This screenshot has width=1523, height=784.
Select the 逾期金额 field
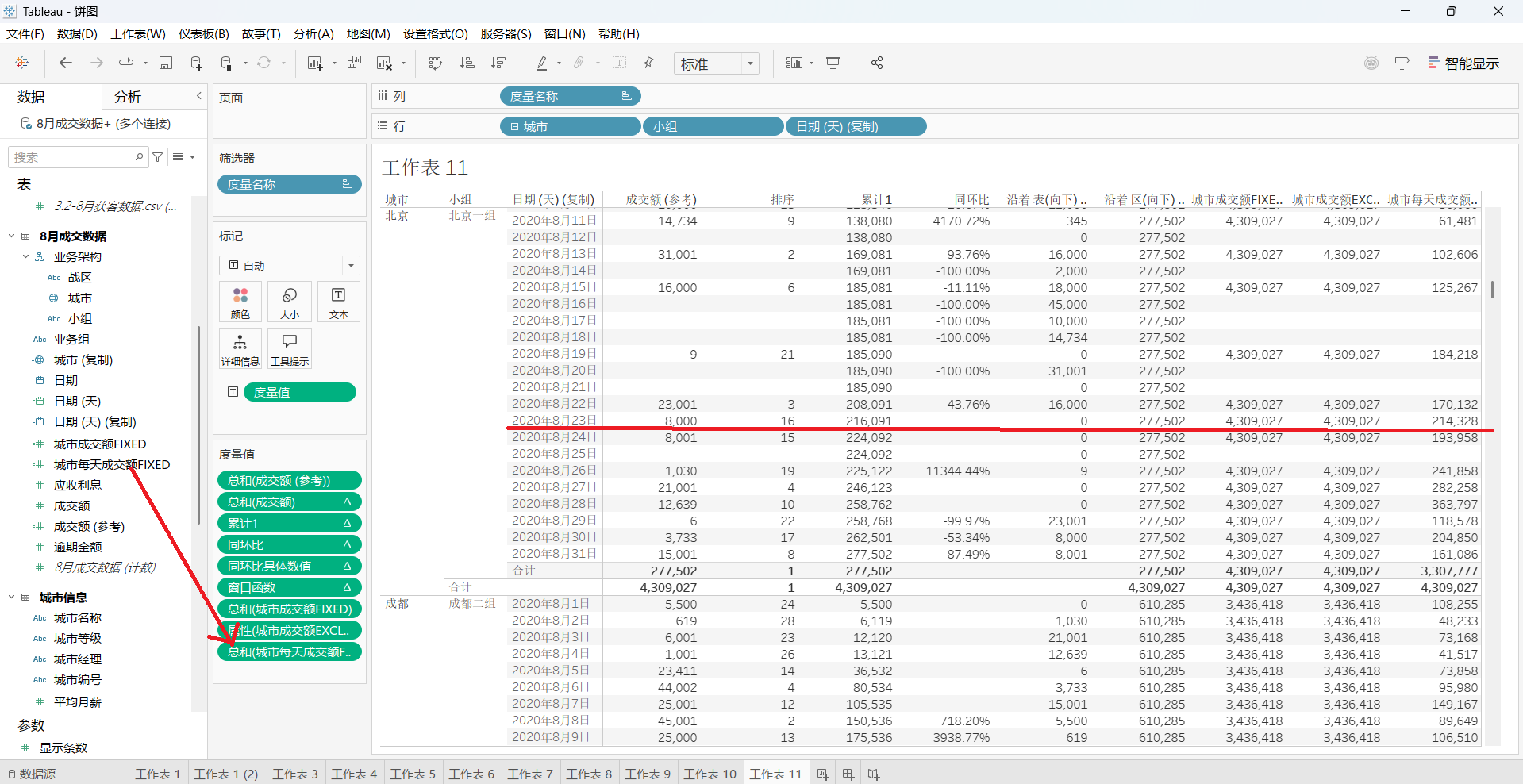pyautogui.click(x=78, y=547)
